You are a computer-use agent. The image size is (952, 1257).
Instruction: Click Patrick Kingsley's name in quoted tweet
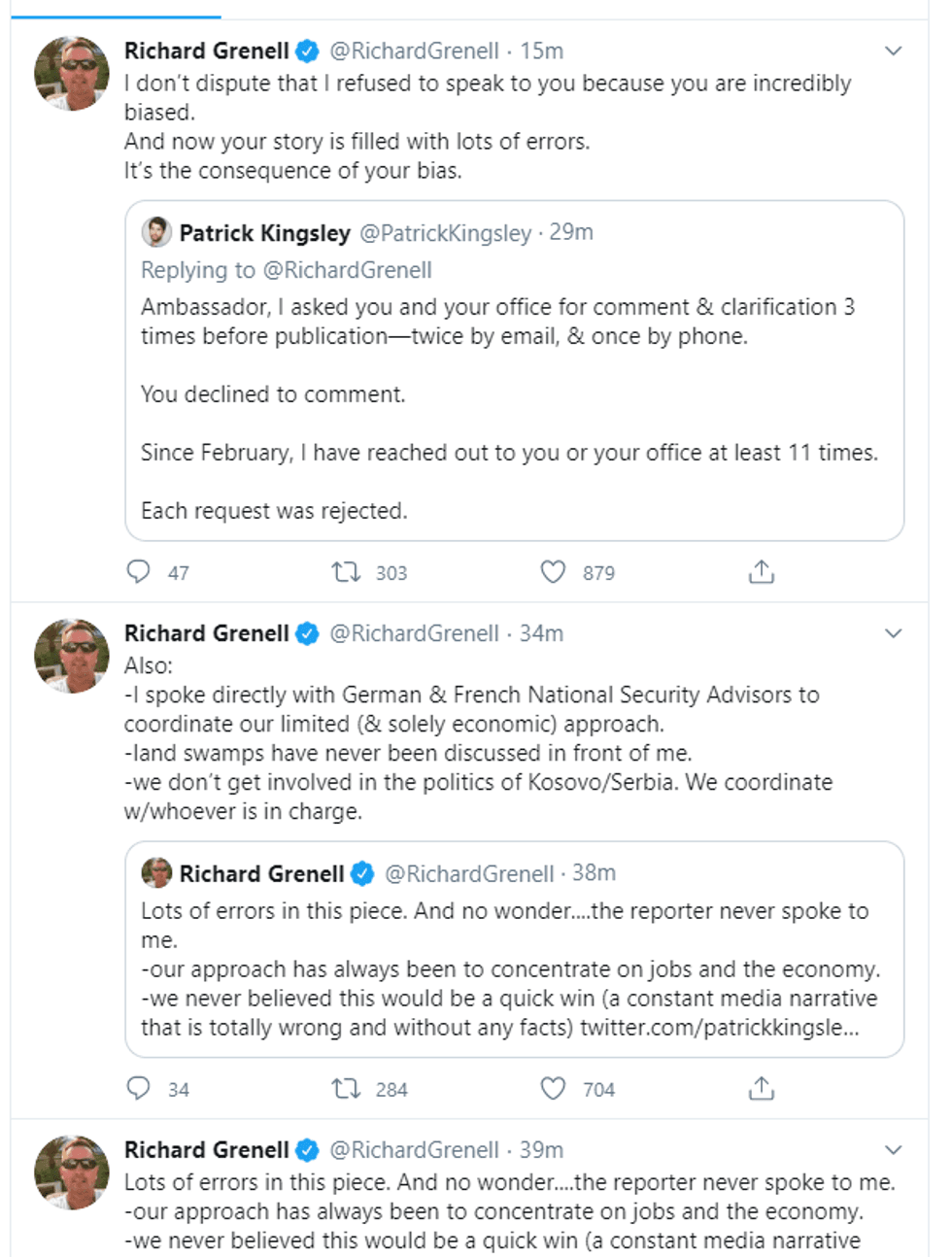coord(264,233)
